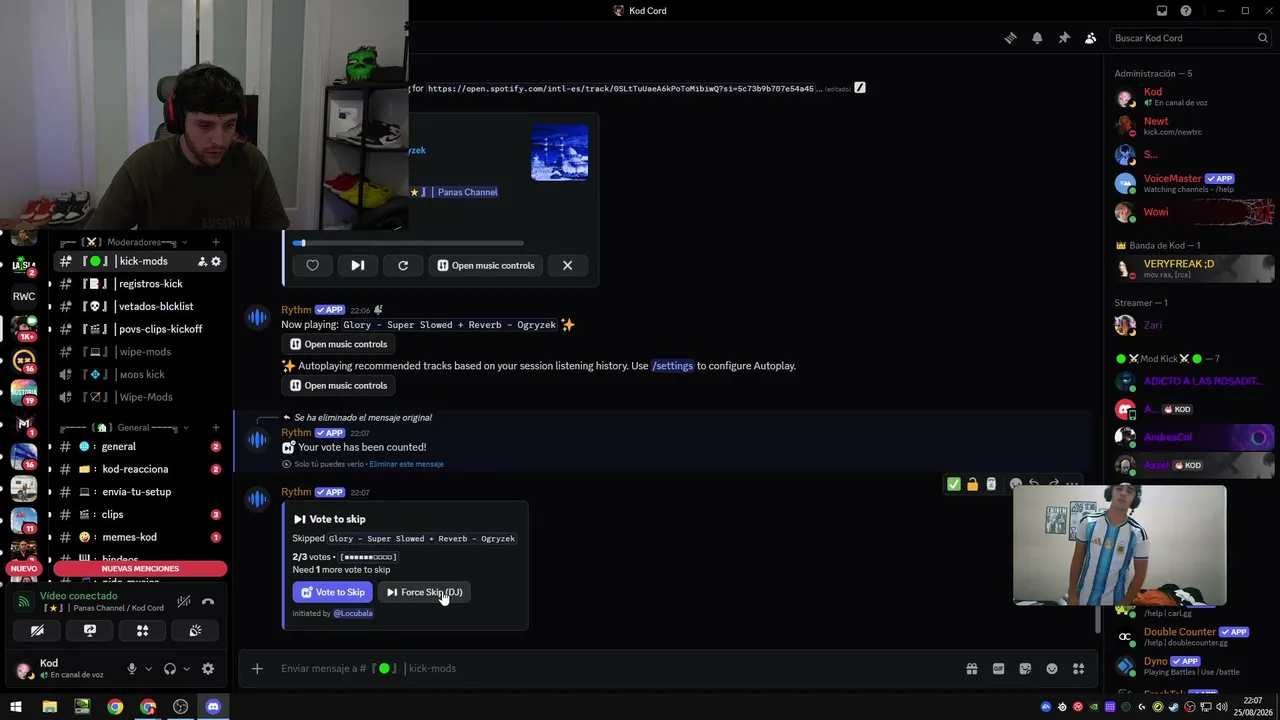Select the kick-mods channel
Image resolution: width=1280 pixels, height=720 pixels.
(x=140, y=261)
